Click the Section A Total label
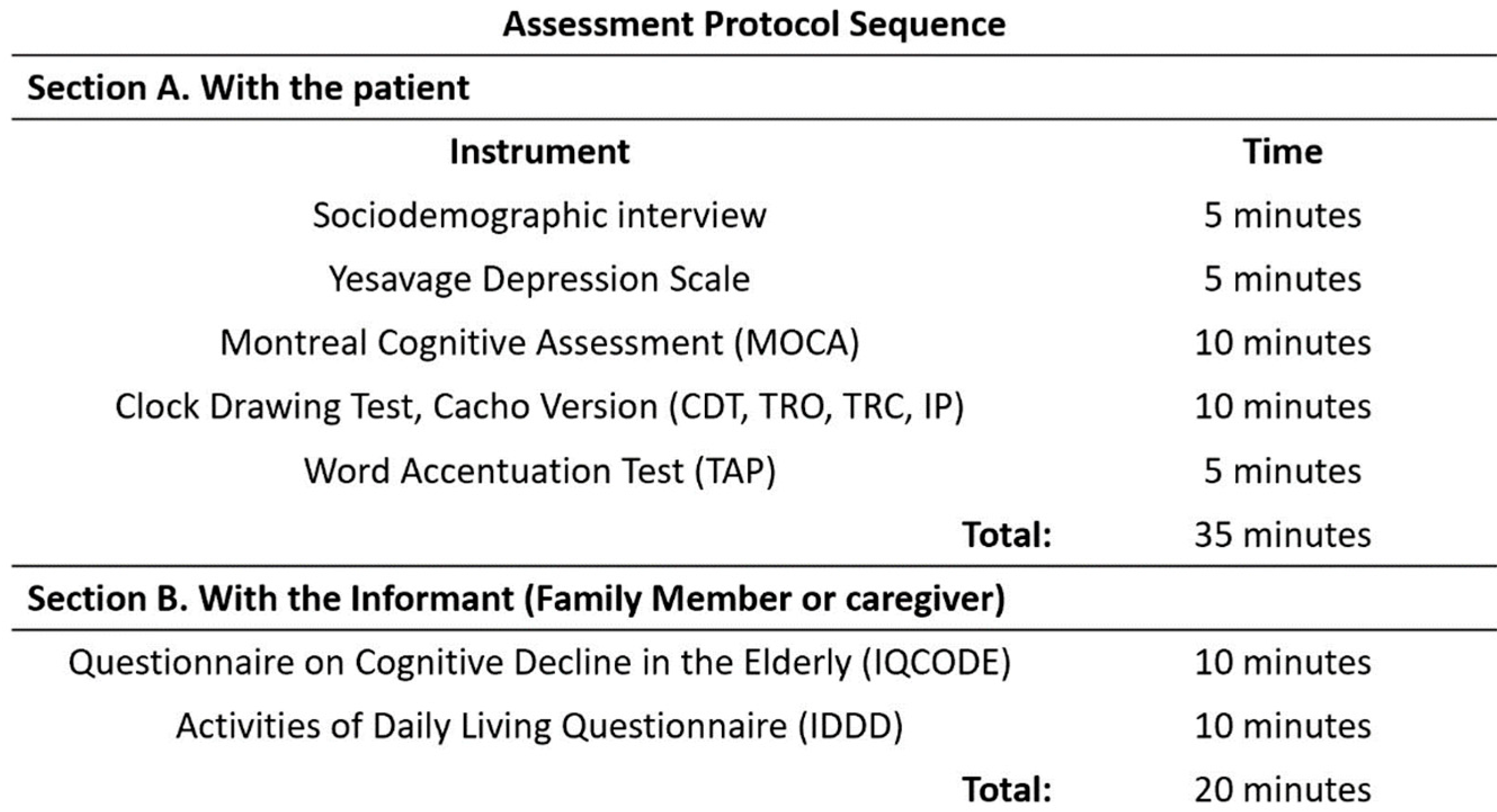This screenshot has height=812, width=1497. pyautogui.click(x=1007, y=535)
